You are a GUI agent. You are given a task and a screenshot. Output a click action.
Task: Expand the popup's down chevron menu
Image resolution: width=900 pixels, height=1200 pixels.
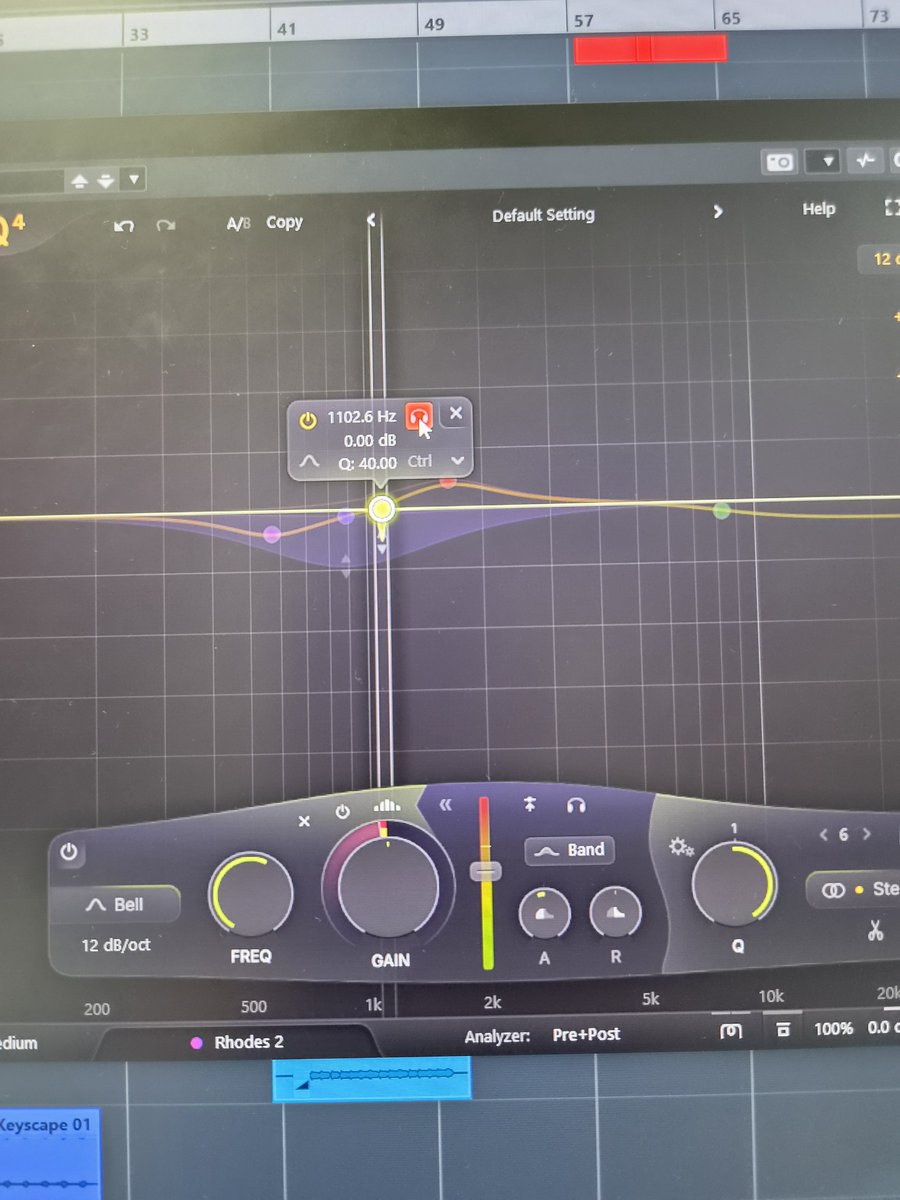point(457,461)
